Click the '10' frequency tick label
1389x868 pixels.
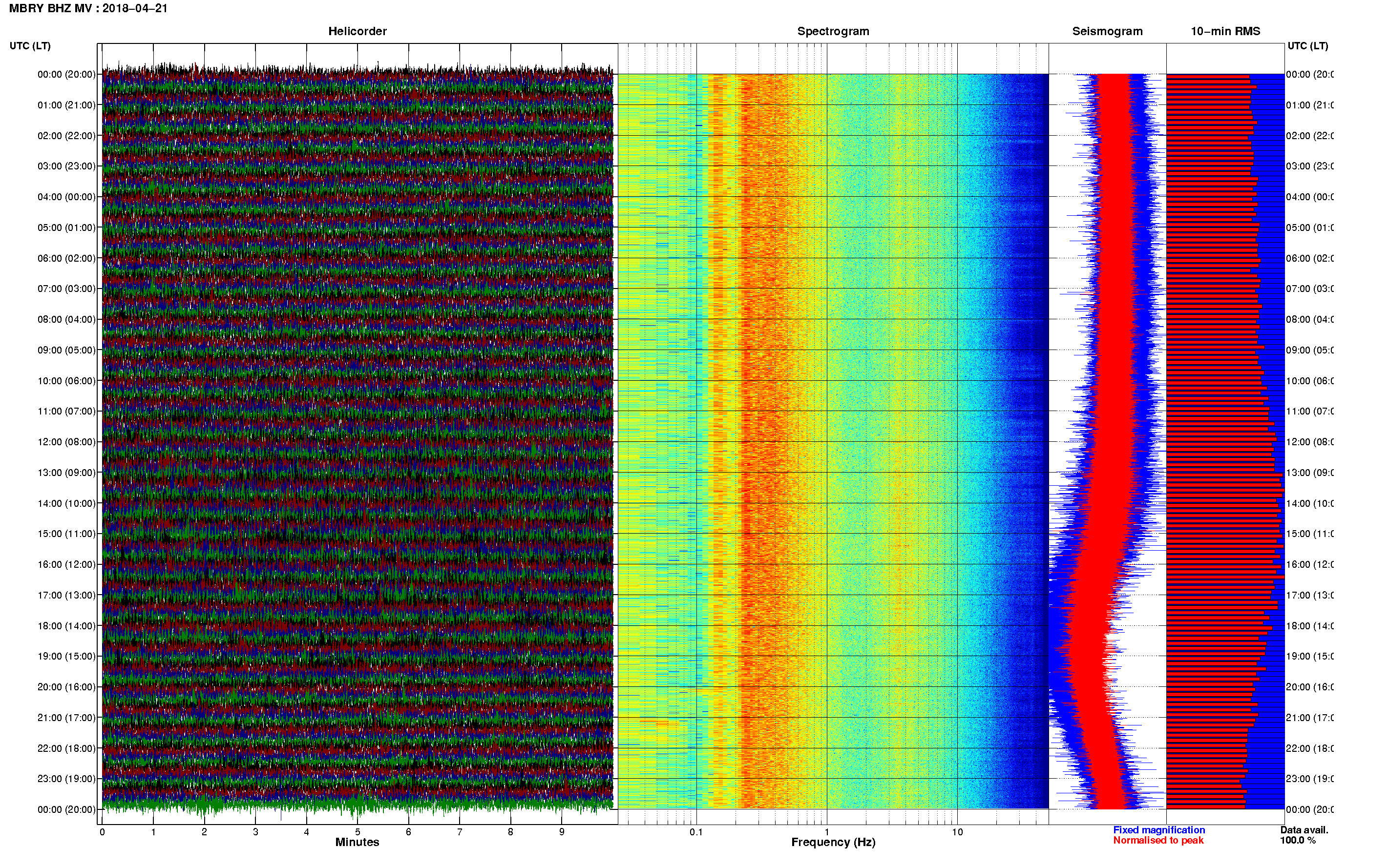957,832
